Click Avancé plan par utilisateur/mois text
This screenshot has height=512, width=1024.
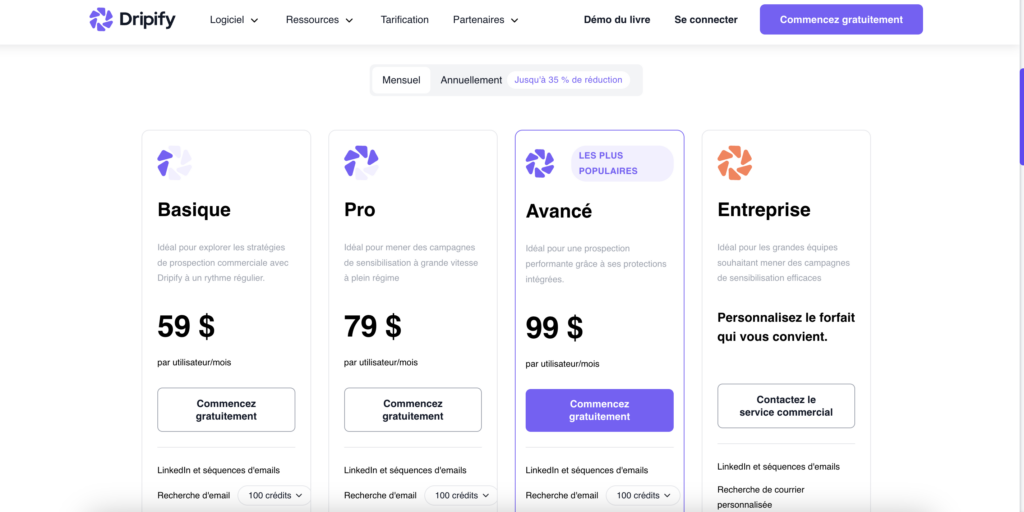coord(562,364)
